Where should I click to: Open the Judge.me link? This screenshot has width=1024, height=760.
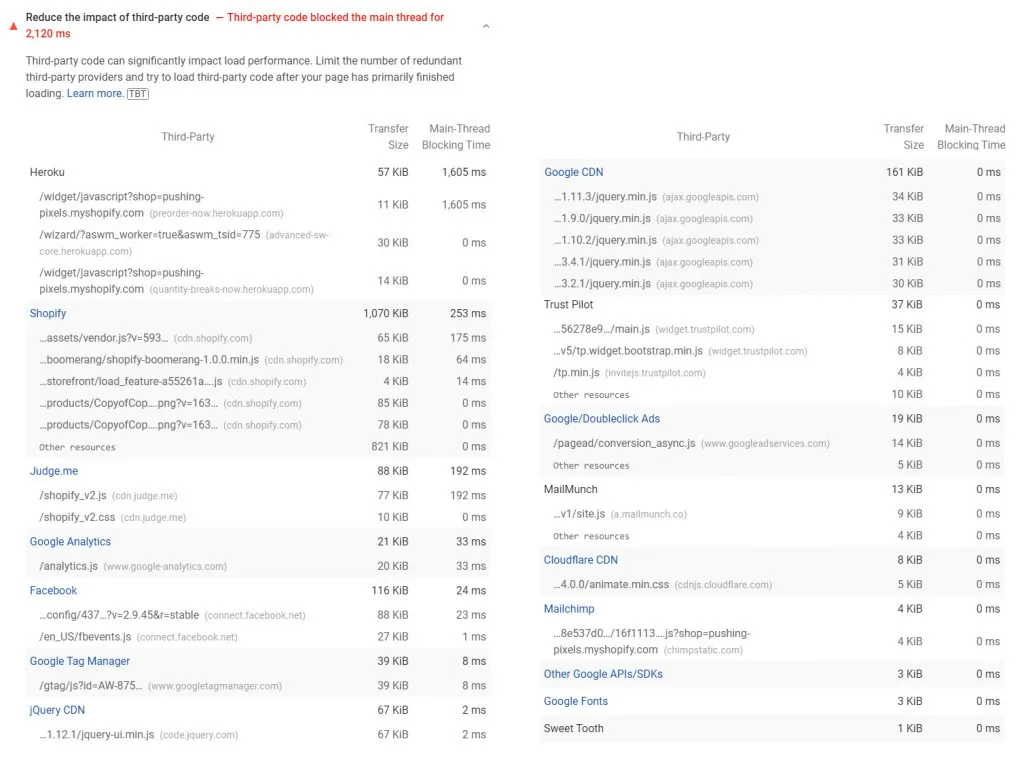click(52, 471)
